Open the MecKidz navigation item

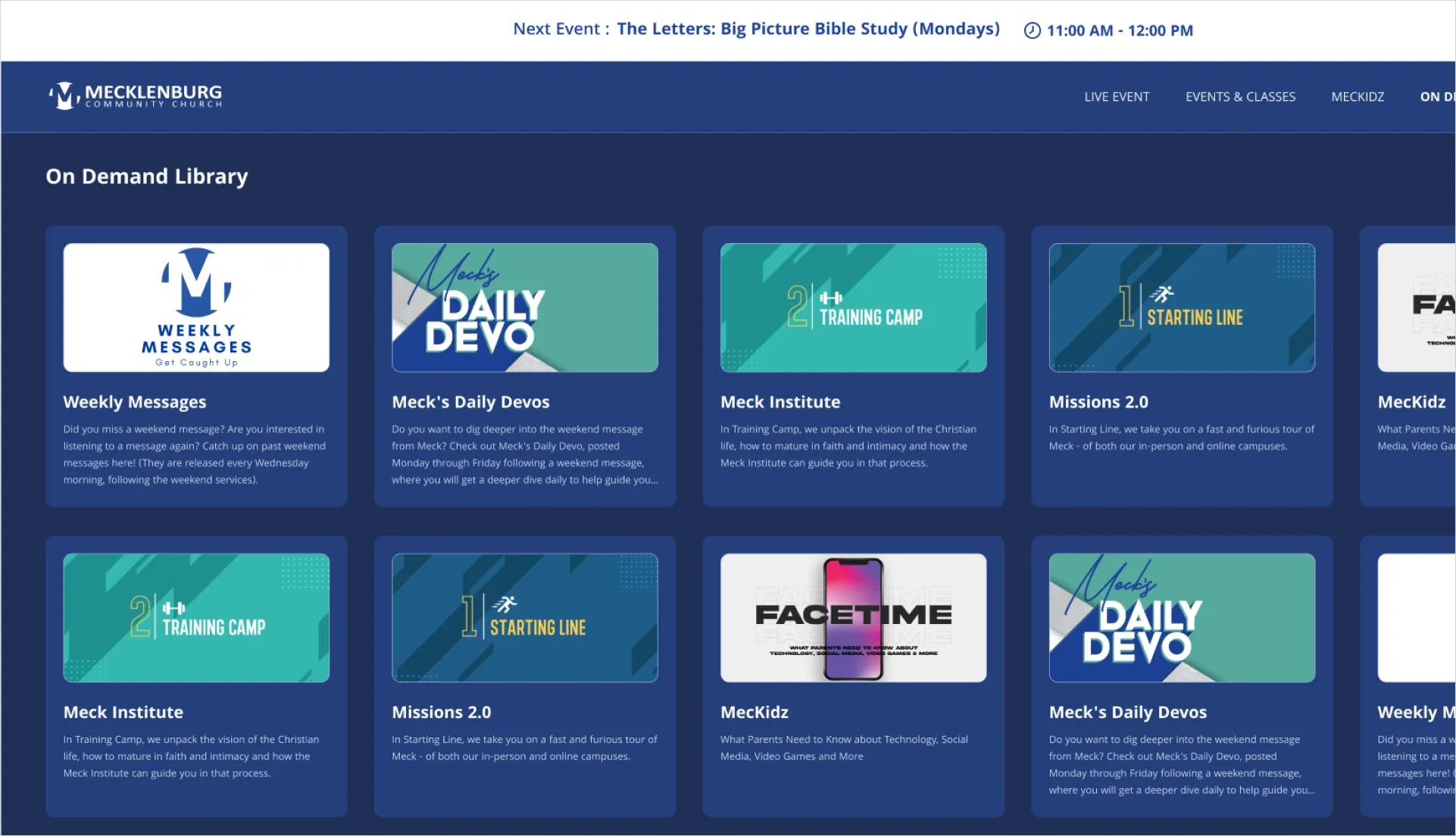(x=1357, y=97)
